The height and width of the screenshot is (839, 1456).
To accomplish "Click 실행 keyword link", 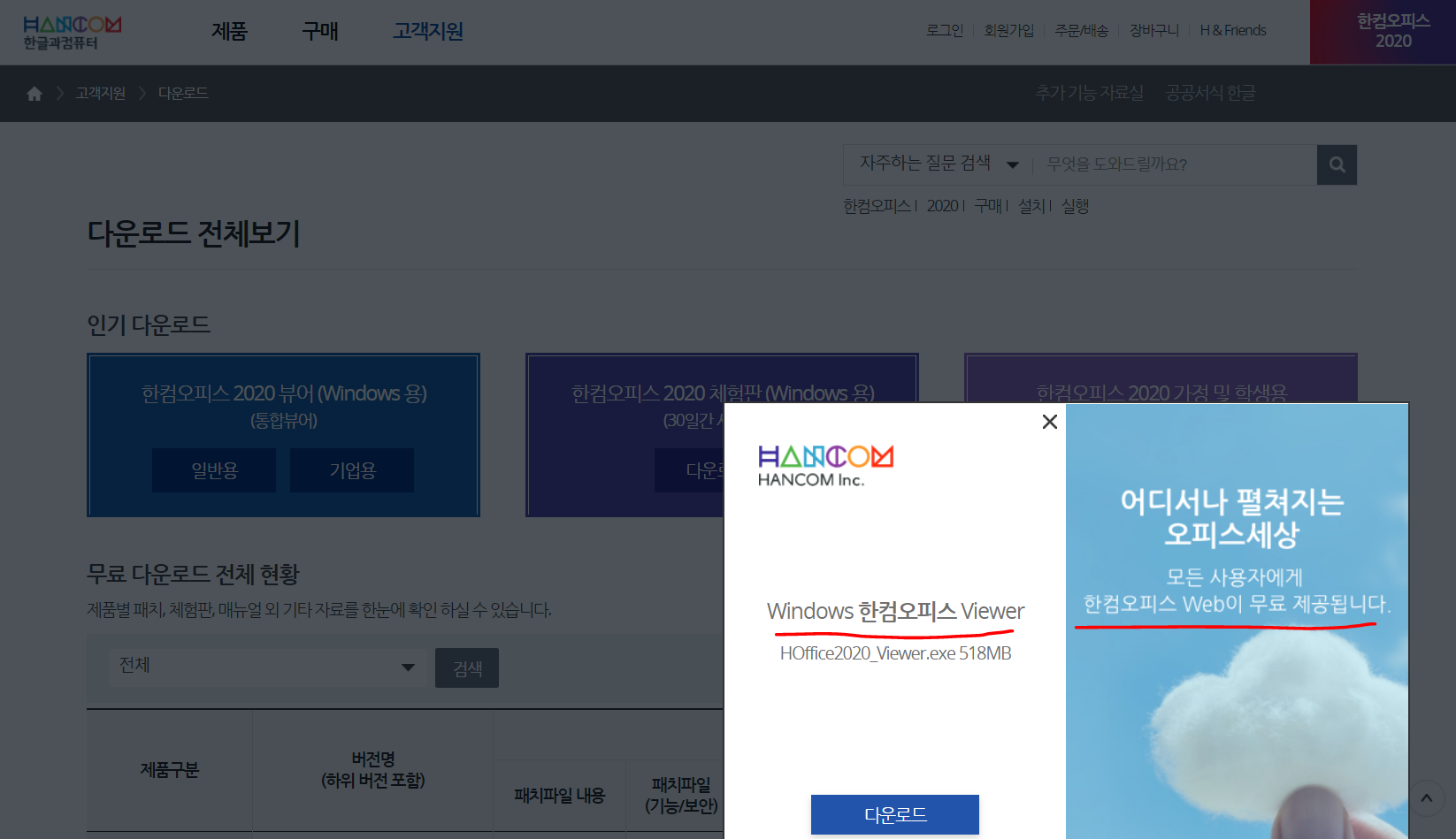I will coord(1075,206).
